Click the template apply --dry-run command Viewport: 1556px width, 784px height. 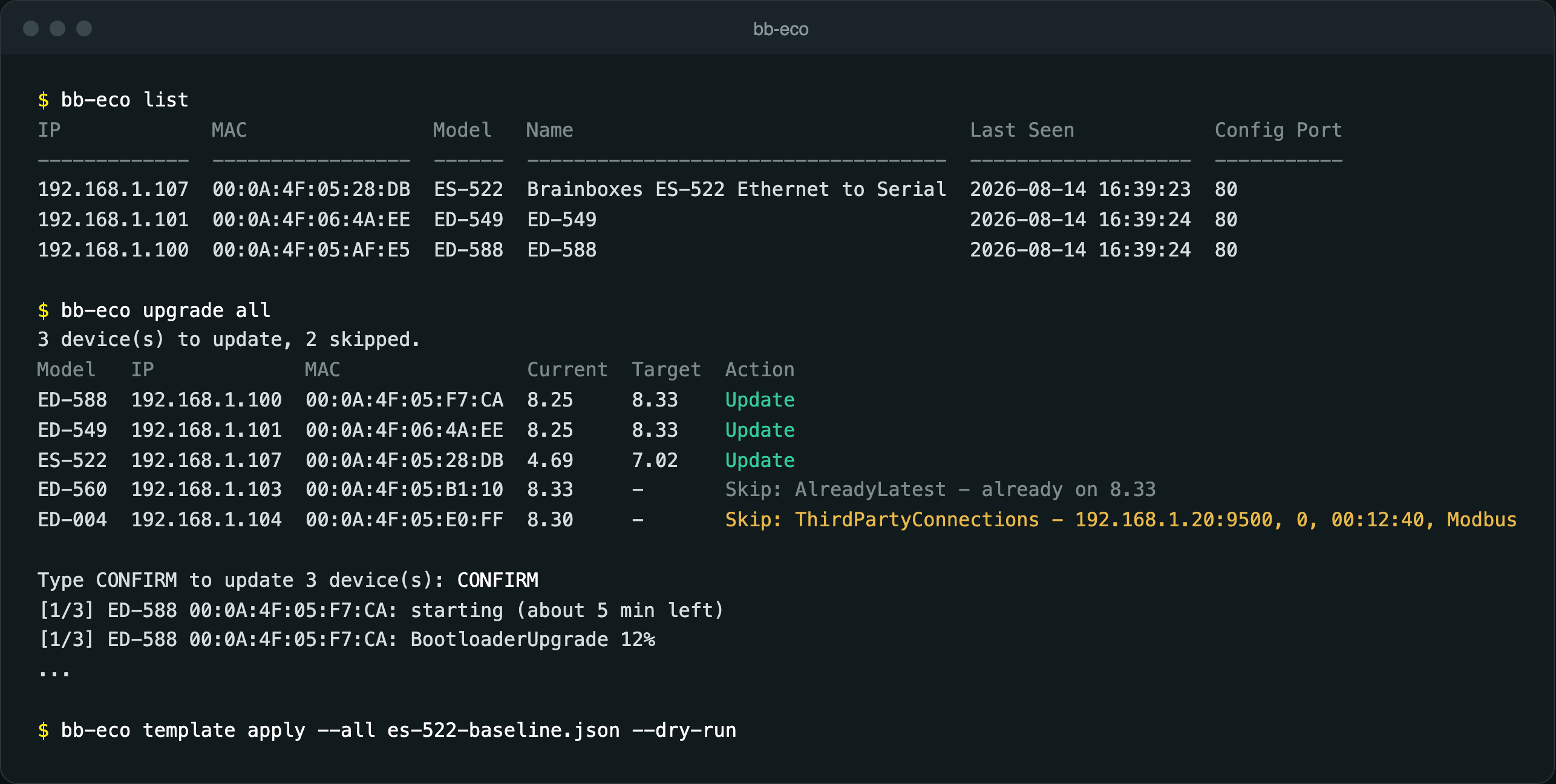(387, 730)
